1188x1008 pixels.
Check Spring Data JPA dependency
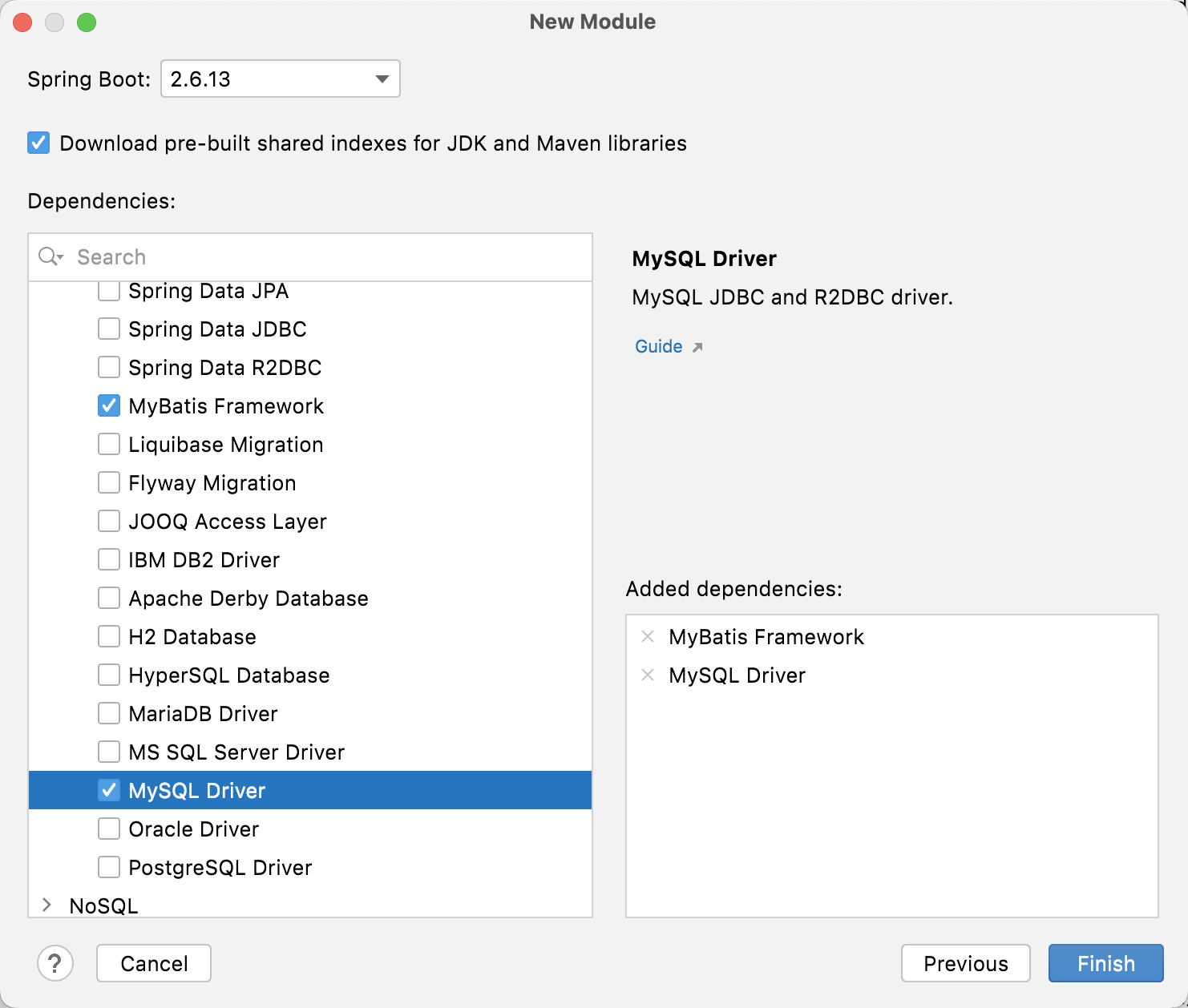(109, 290)
